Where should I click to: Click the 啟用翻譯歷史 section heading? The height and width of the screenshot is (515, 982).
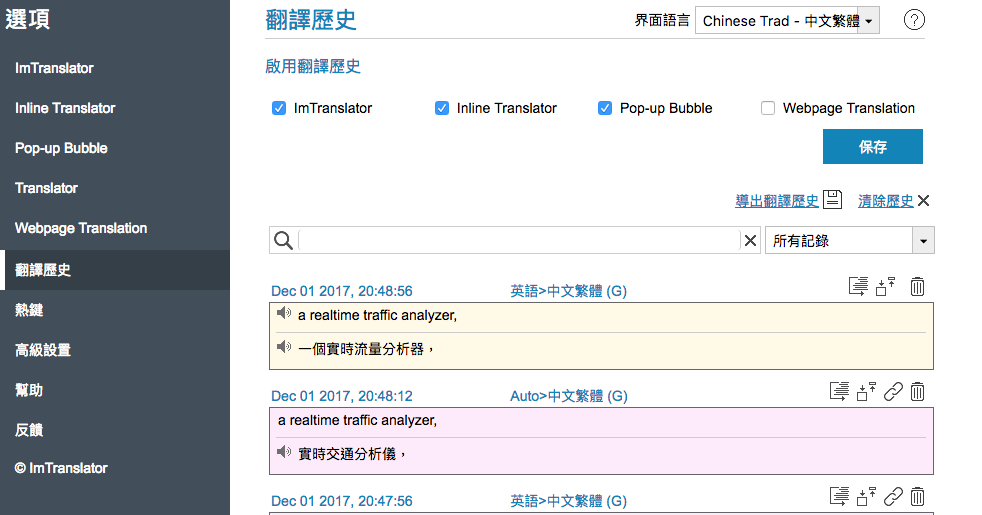click(313, 66)
